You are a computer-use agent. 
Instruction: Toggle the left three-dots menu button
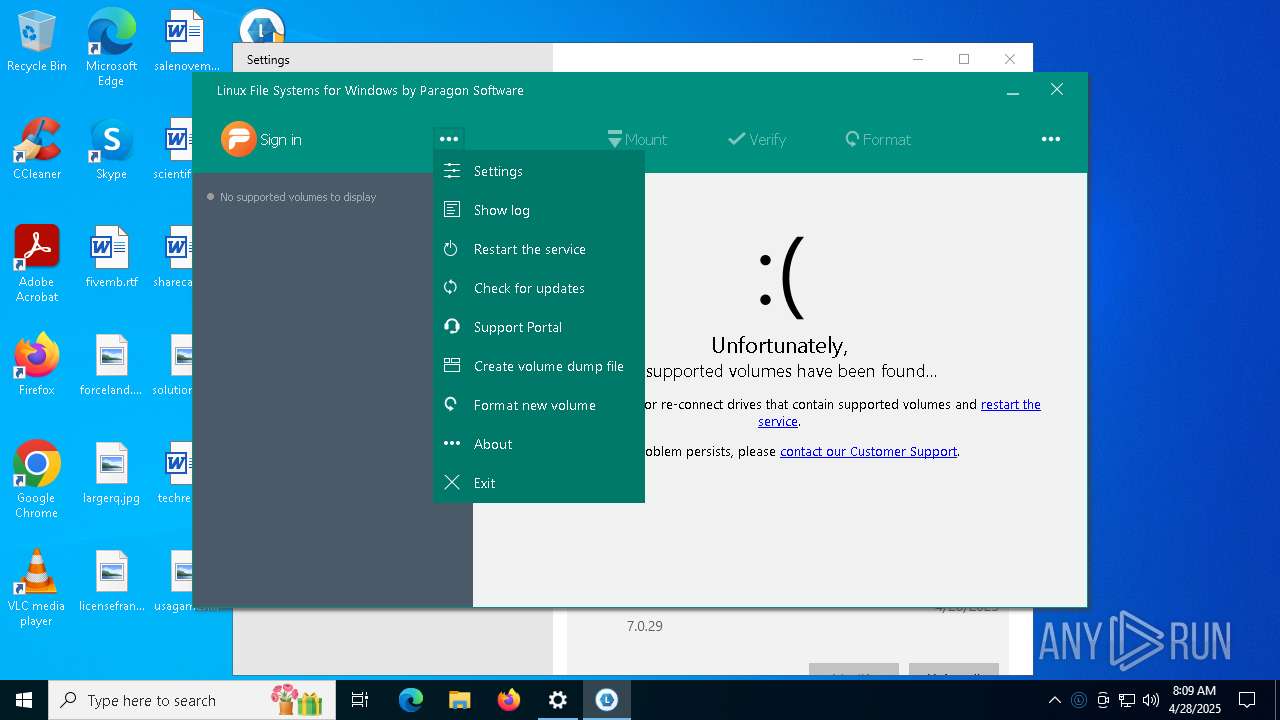(x=449, y=139)
